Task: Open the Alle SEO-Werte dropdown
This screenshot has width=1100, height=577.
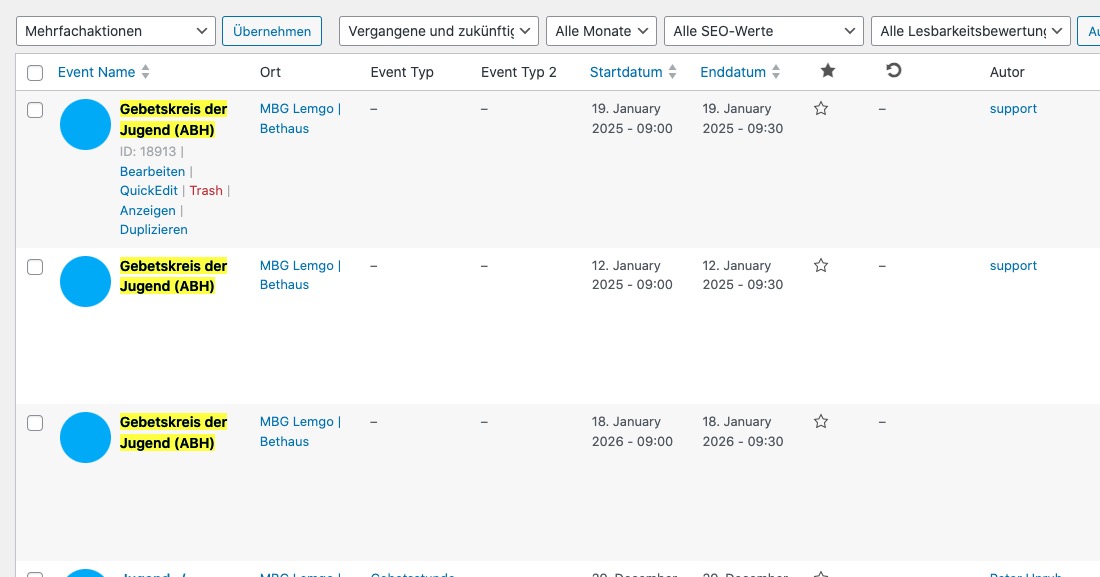Action: pyautogui.click(x=763, y=31)
